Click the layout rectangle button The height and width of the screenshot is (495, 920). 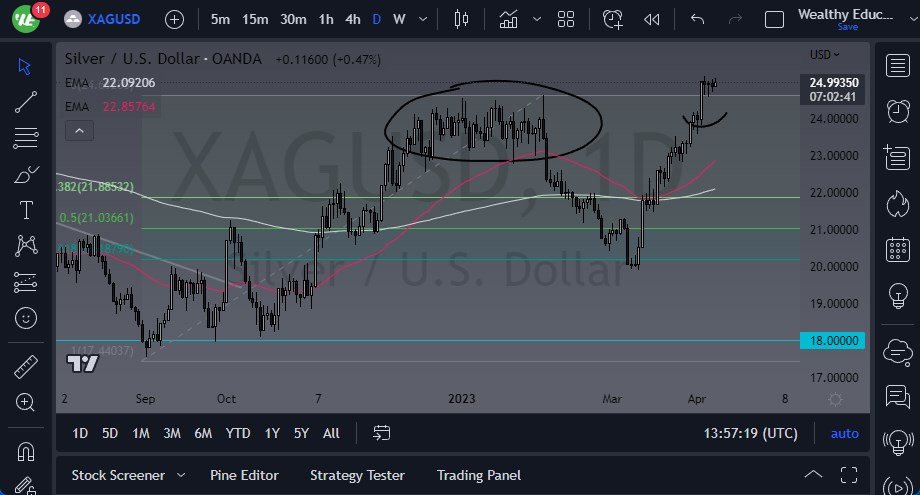tap(774, 20)
